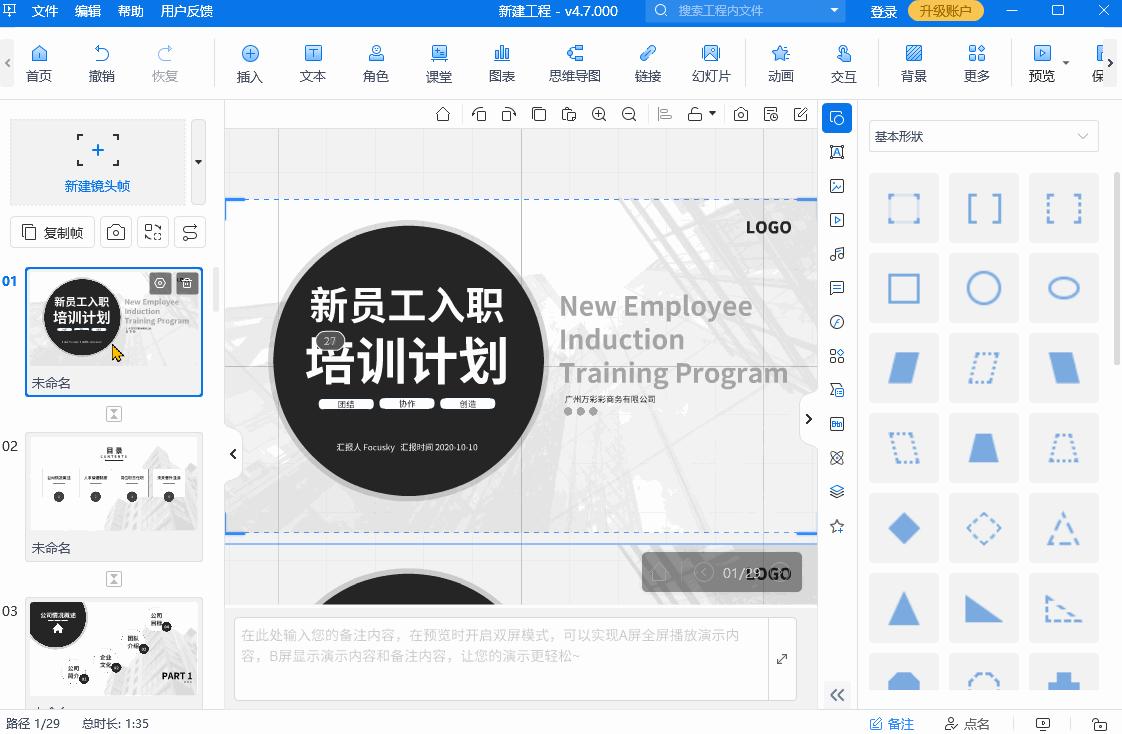This screenshot has height=734, width=1122.
Task: Open the 文件 (File) menu
Action: pos(45,12)
